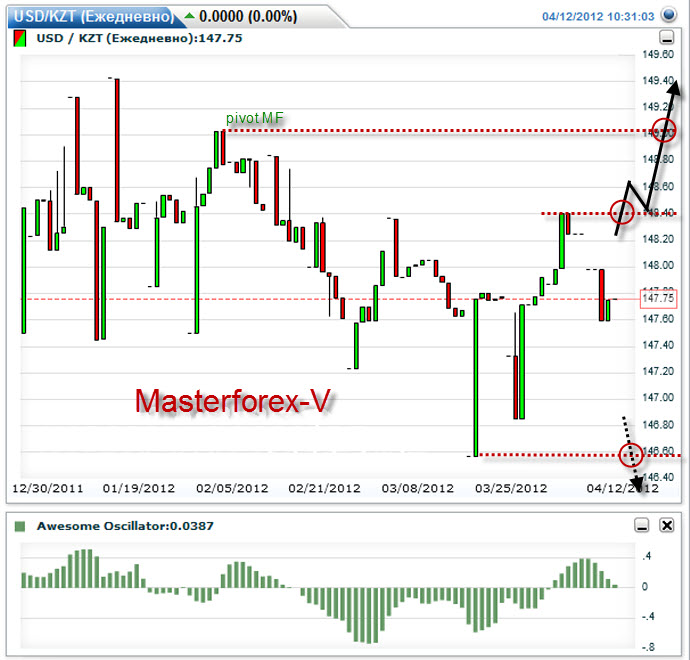
Task: Click the 149.60 price axis label
Action: 658,55
